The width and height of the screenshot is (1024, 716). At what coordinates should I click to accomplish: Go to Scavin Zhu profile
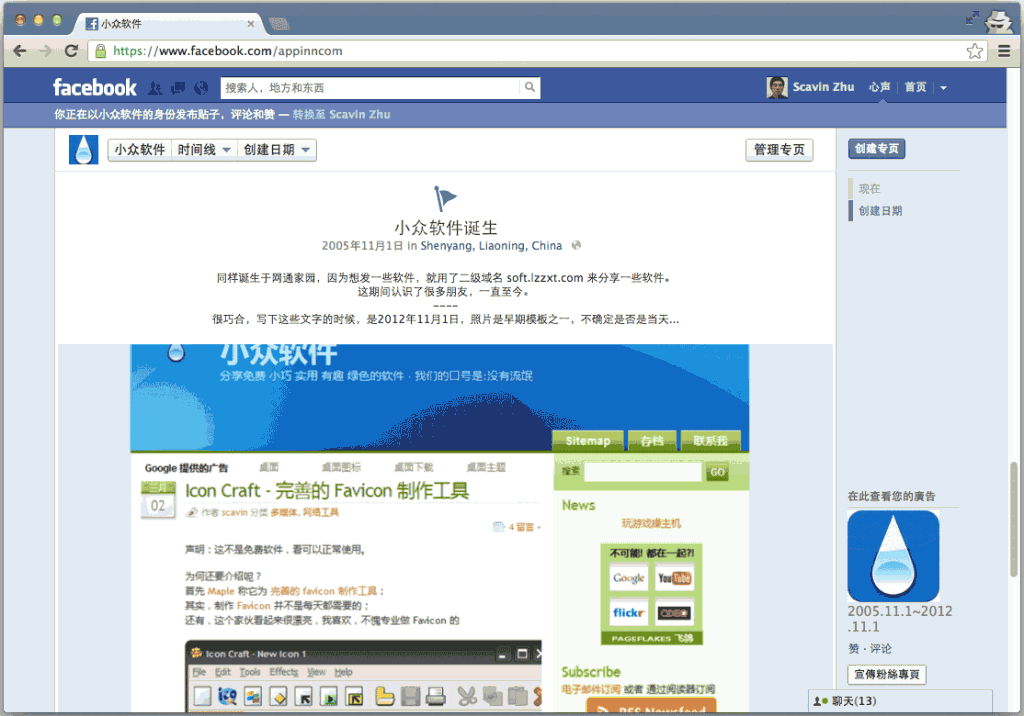(x=823, y=87)
